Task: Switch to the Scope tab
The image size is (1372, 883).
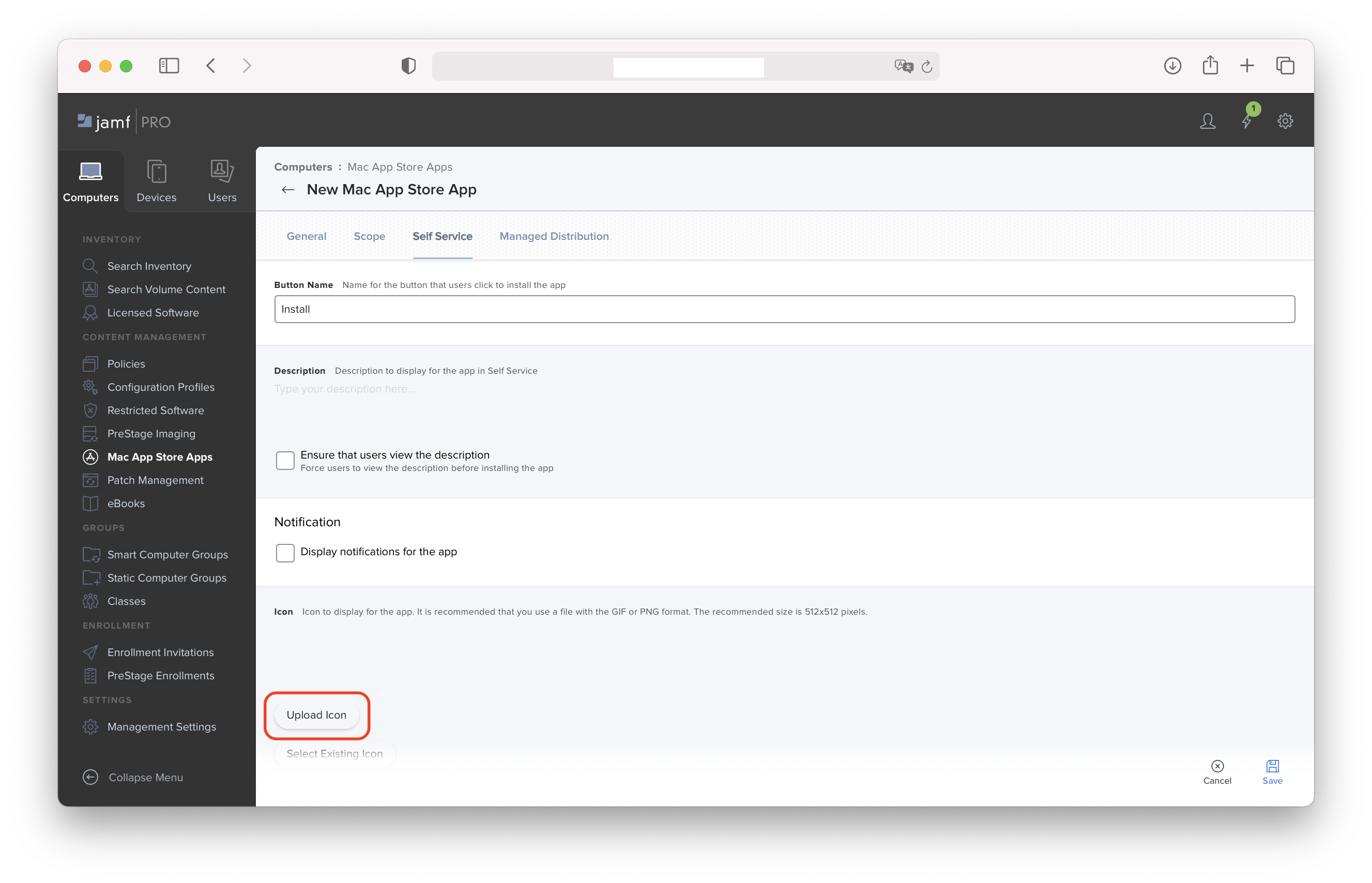Action: point(369,236)
